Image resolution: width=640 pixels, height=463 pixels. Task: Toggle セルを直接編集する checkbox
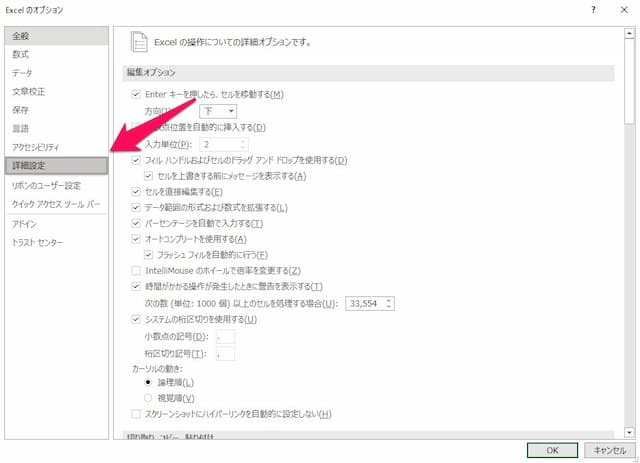pos(136,191)
